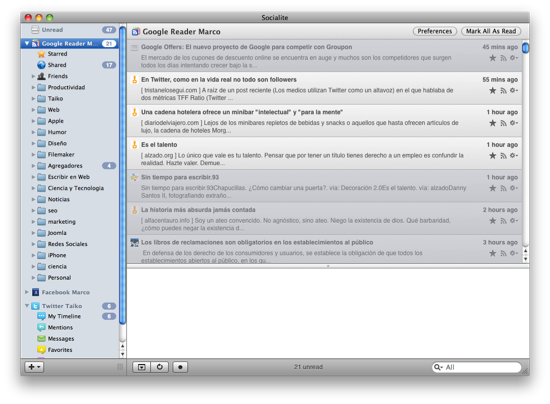This screenshot has width=550, height=404.
Task: Open Twitter Messages
Action: tap(61, 339)
